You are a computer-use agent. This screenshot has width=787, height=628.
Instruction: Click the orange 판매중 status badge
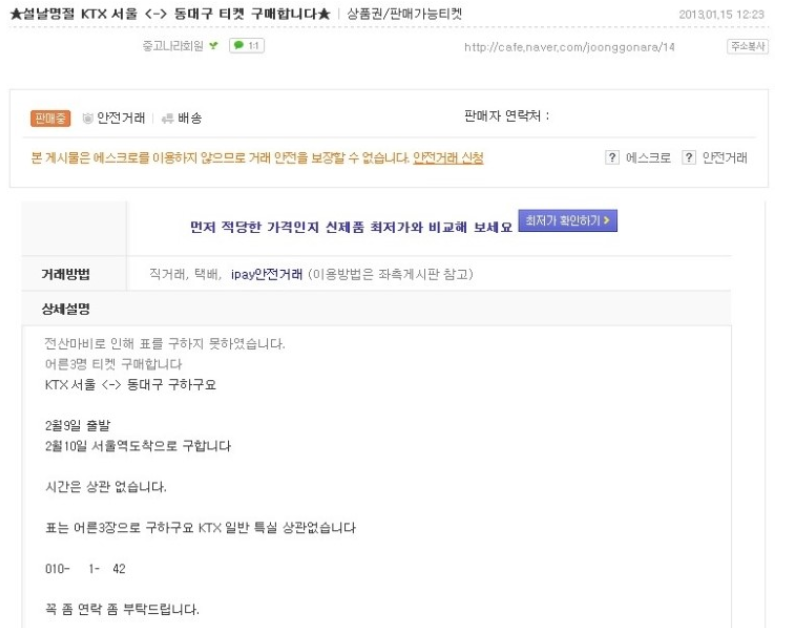pyautogui.click(x=50, y=118)
